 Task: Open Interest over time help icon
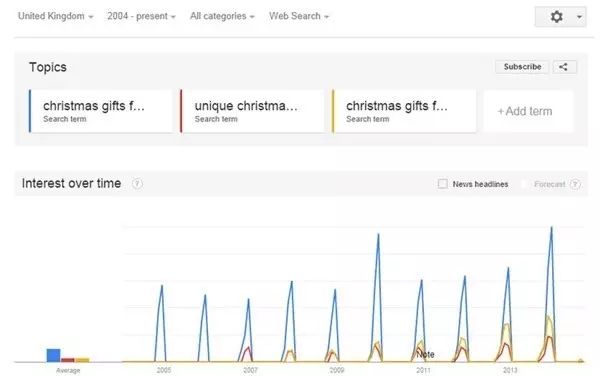[137, 184]
